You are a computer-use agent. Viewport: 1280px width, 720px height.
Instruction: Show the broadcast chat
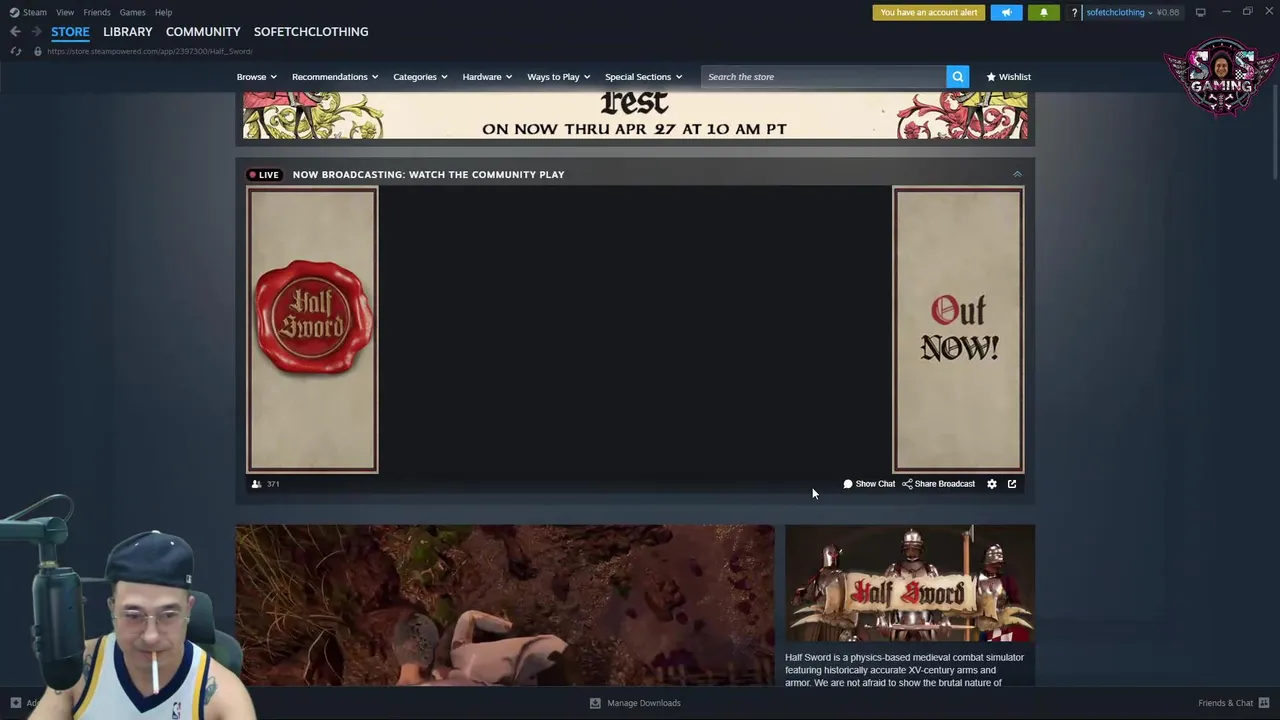tap(869, 484)
